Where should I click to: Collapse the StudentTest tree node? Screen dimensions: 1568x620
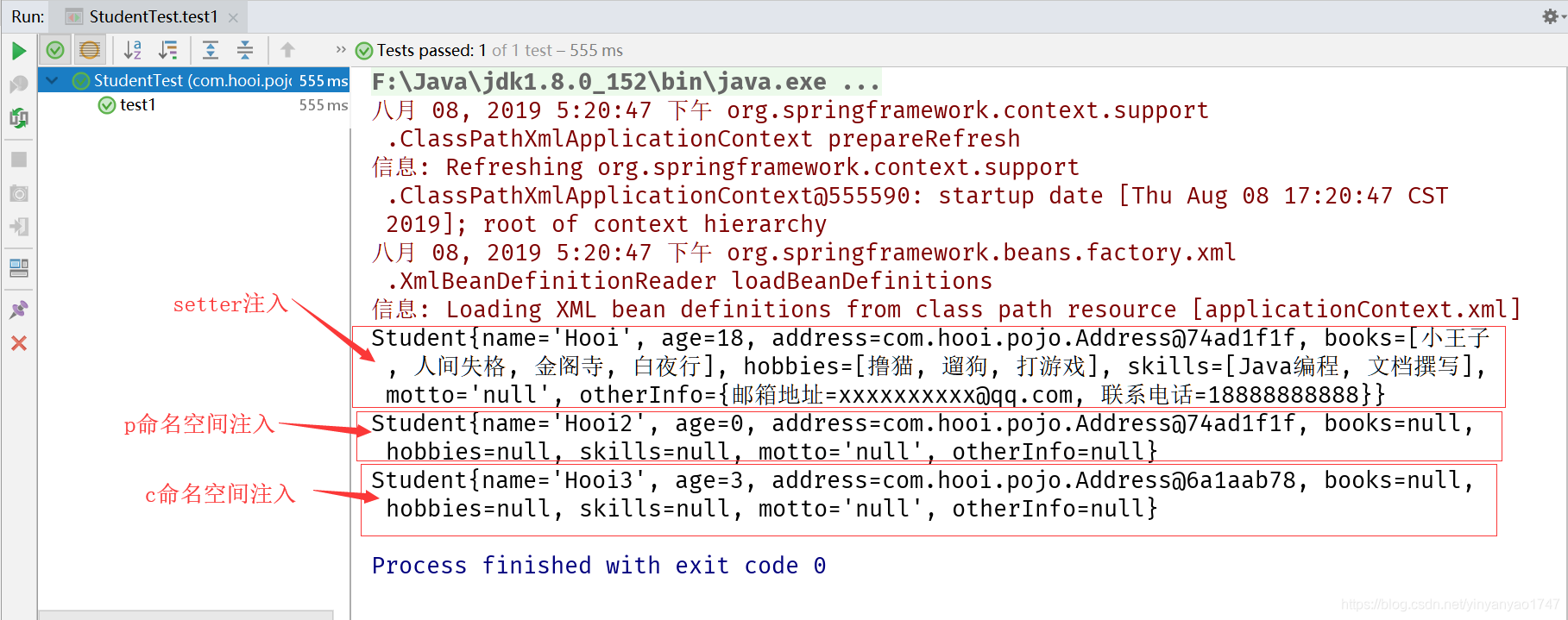point(52,80)
